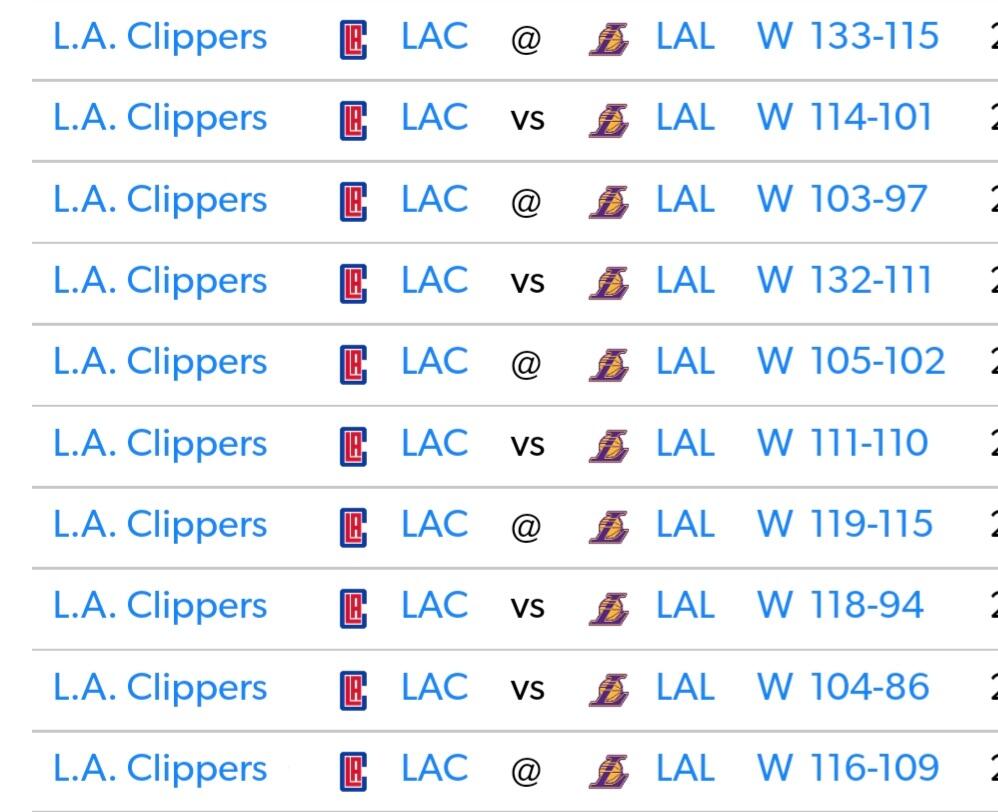Click Lakers logo in W 114-101 row
This screenshot has width=998, height=812.
pos(609,120)
